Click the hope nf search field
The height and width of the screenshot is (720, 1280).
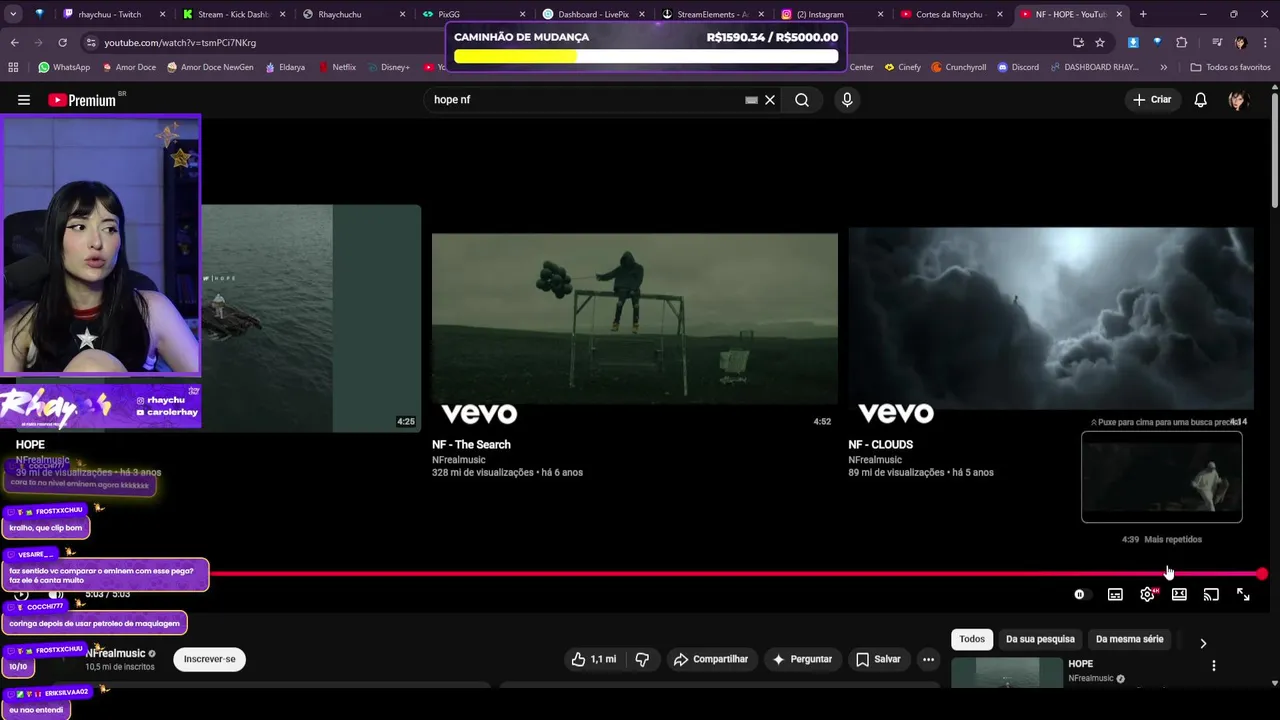(585, 100)
